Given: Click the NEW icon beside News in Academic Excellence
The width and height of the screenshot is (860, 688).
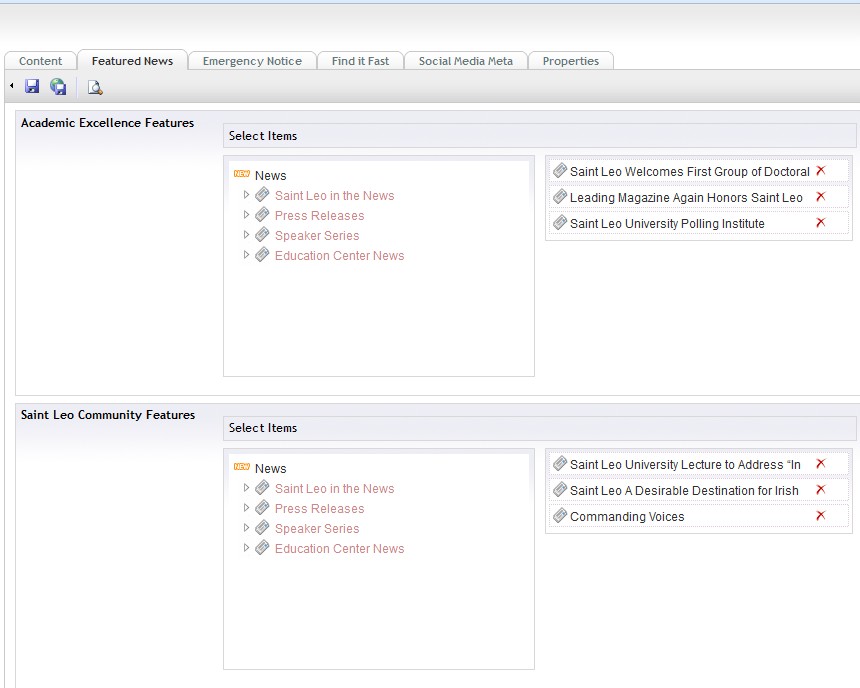Looking at the screenshot, I should pos(242,173).
